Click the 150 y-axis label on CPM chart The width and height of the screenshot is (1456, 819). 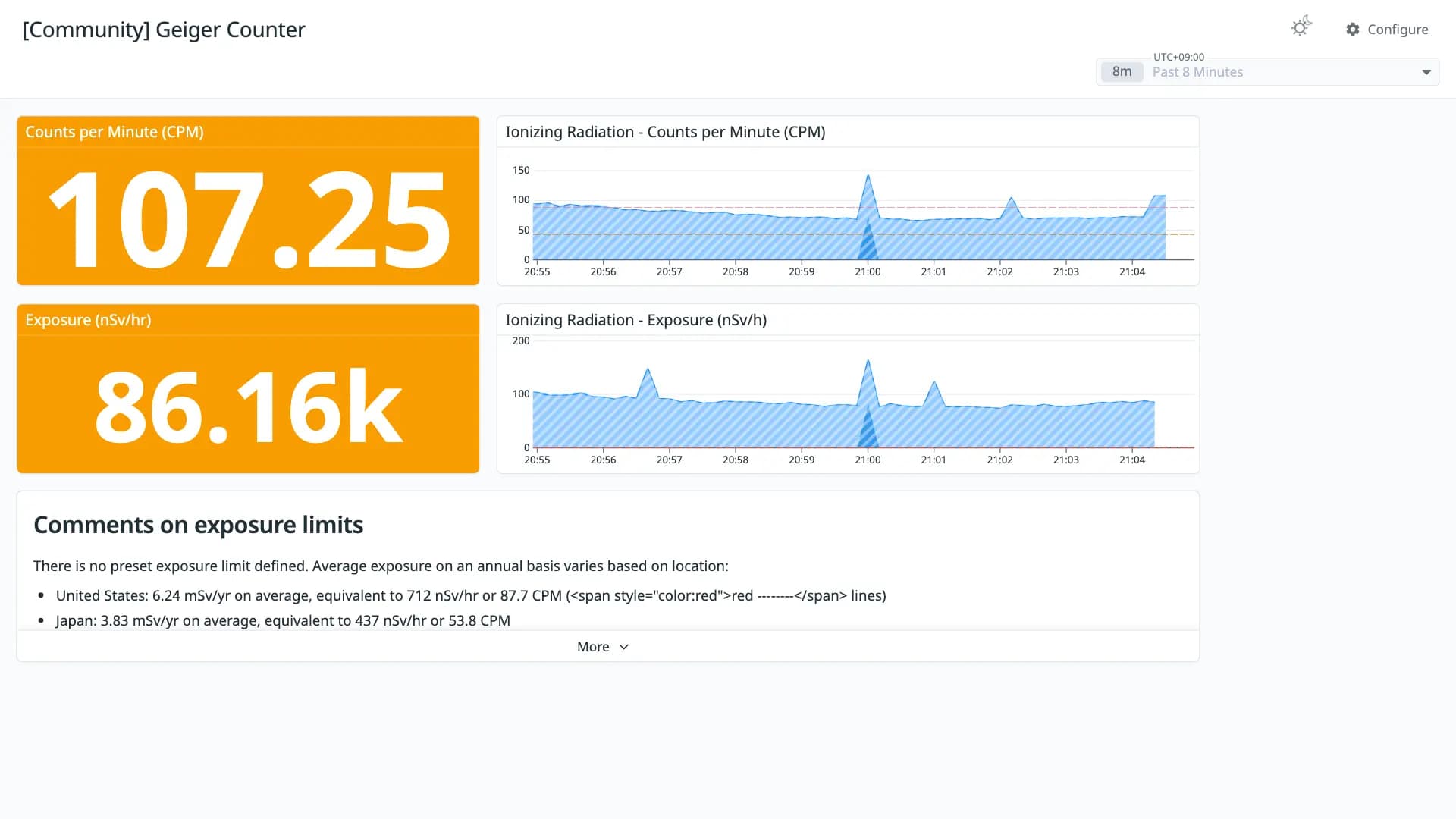pyautogui.click(x=521, y=170)
